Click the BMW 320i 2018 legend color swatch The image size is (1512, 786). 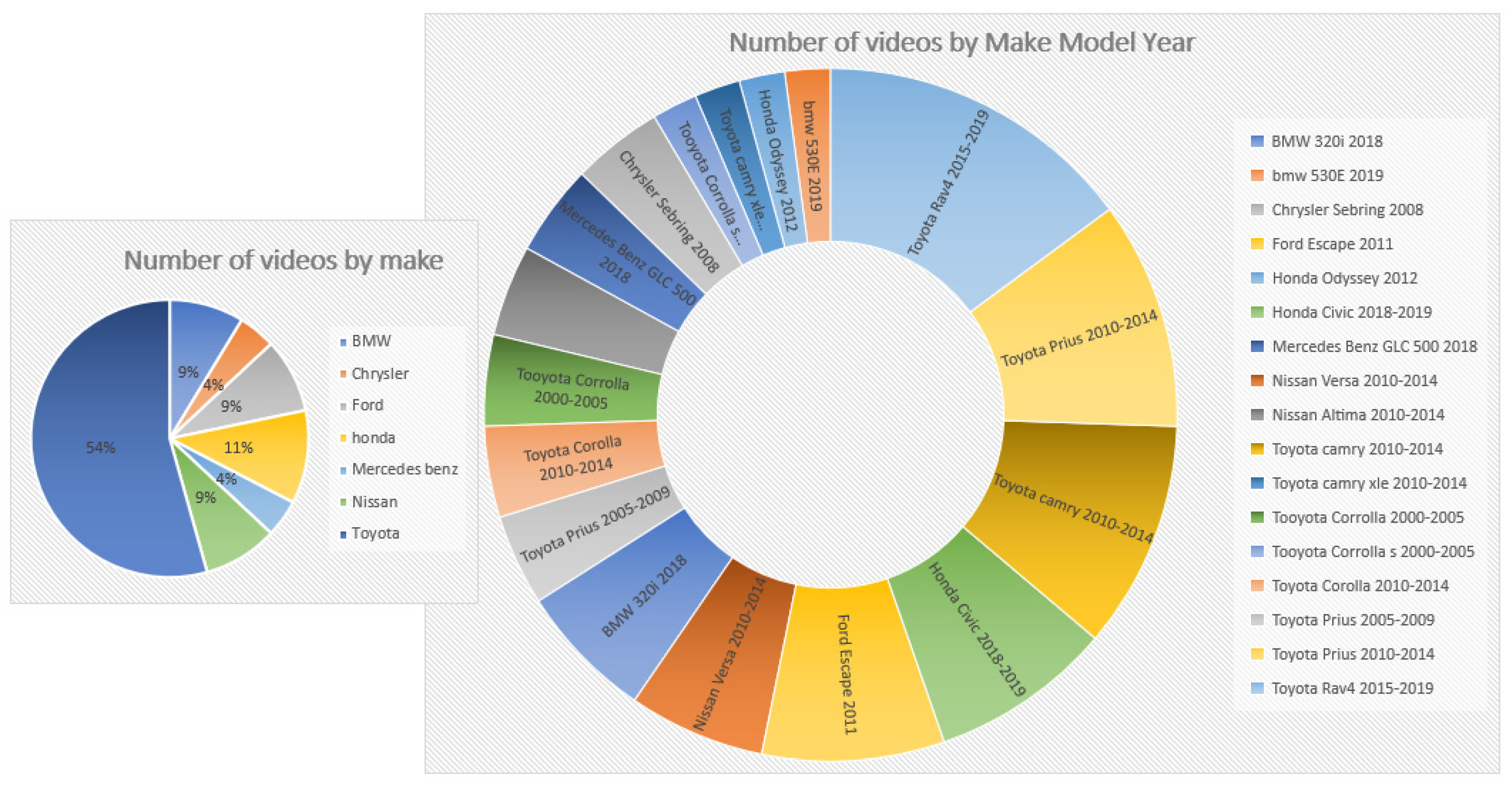(x=1257, y=142)
